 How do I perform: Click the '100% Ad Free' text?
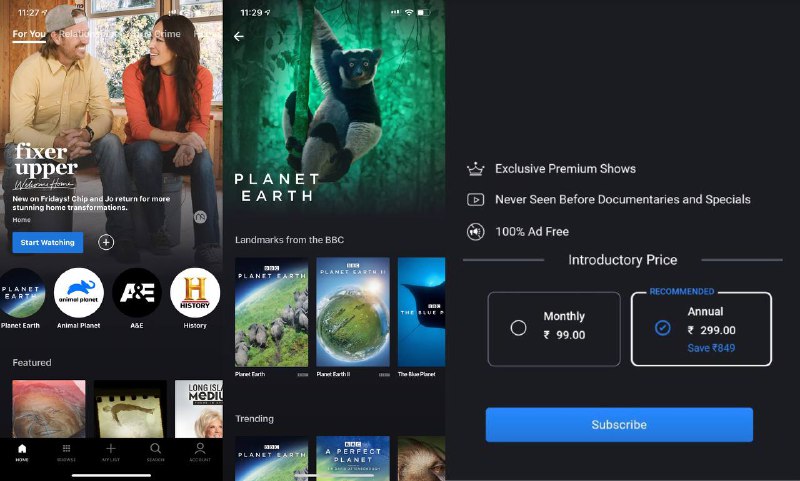click(532, 232)
